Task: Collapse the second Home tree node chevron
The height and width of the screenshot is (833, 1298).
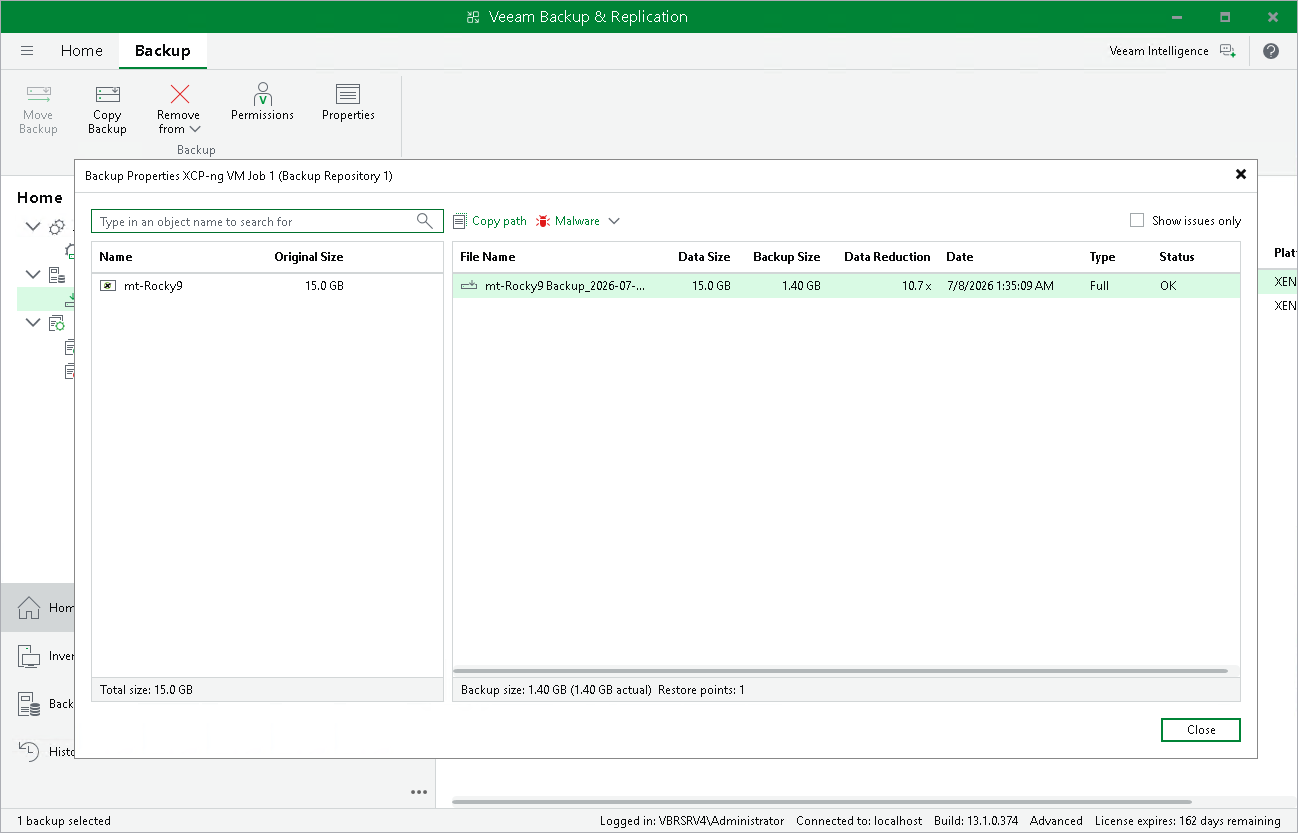Action: coord(33,274)
